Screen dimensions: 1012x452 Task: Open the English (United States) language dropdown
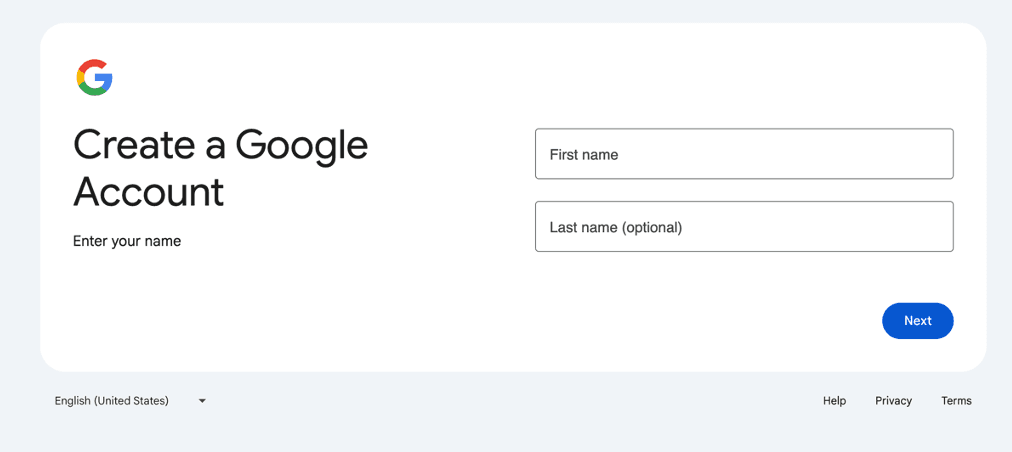click(x=130, y=401)
